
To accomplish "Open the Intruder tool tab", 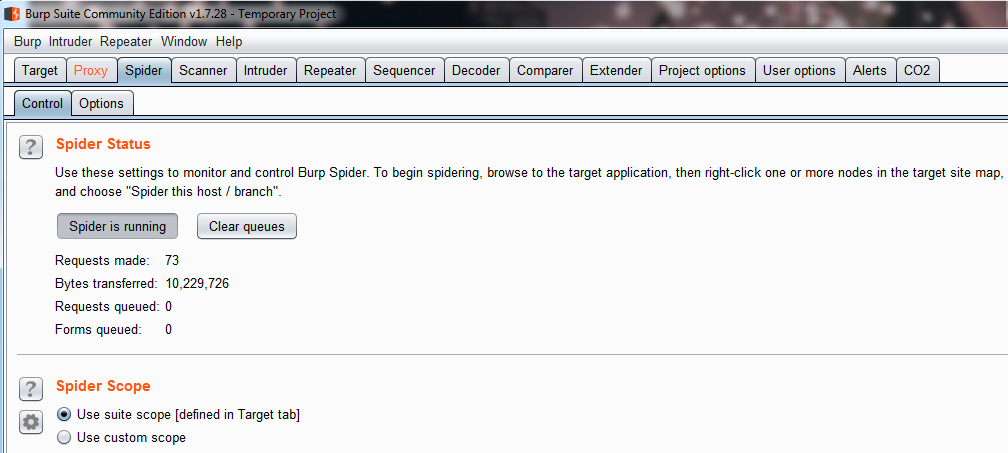I will point(266,71).
